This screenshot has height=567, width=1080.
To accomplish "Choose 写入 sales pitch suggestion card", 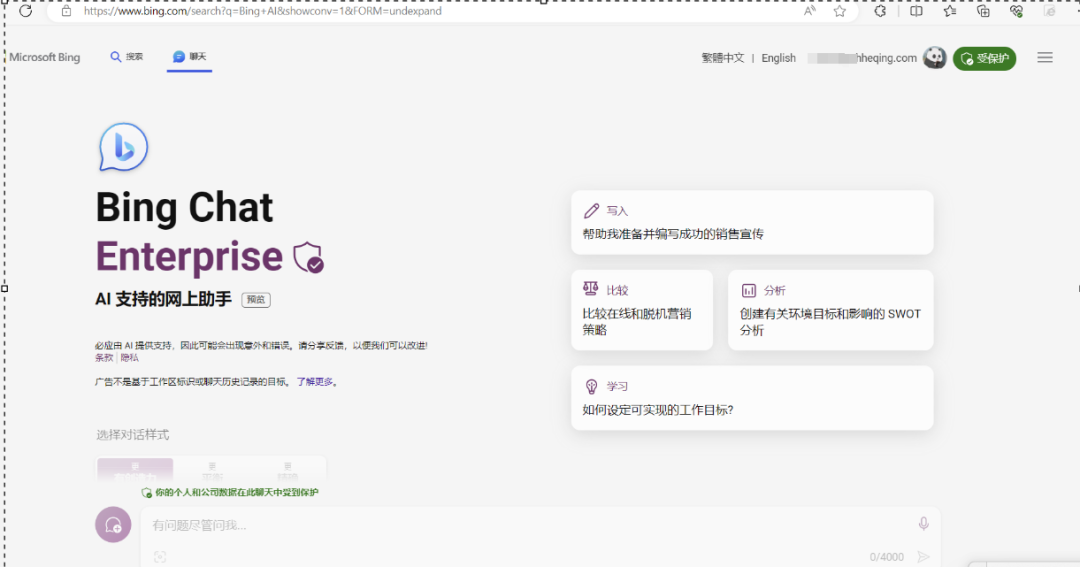I will pyautogui.click(x=752, y=223).
